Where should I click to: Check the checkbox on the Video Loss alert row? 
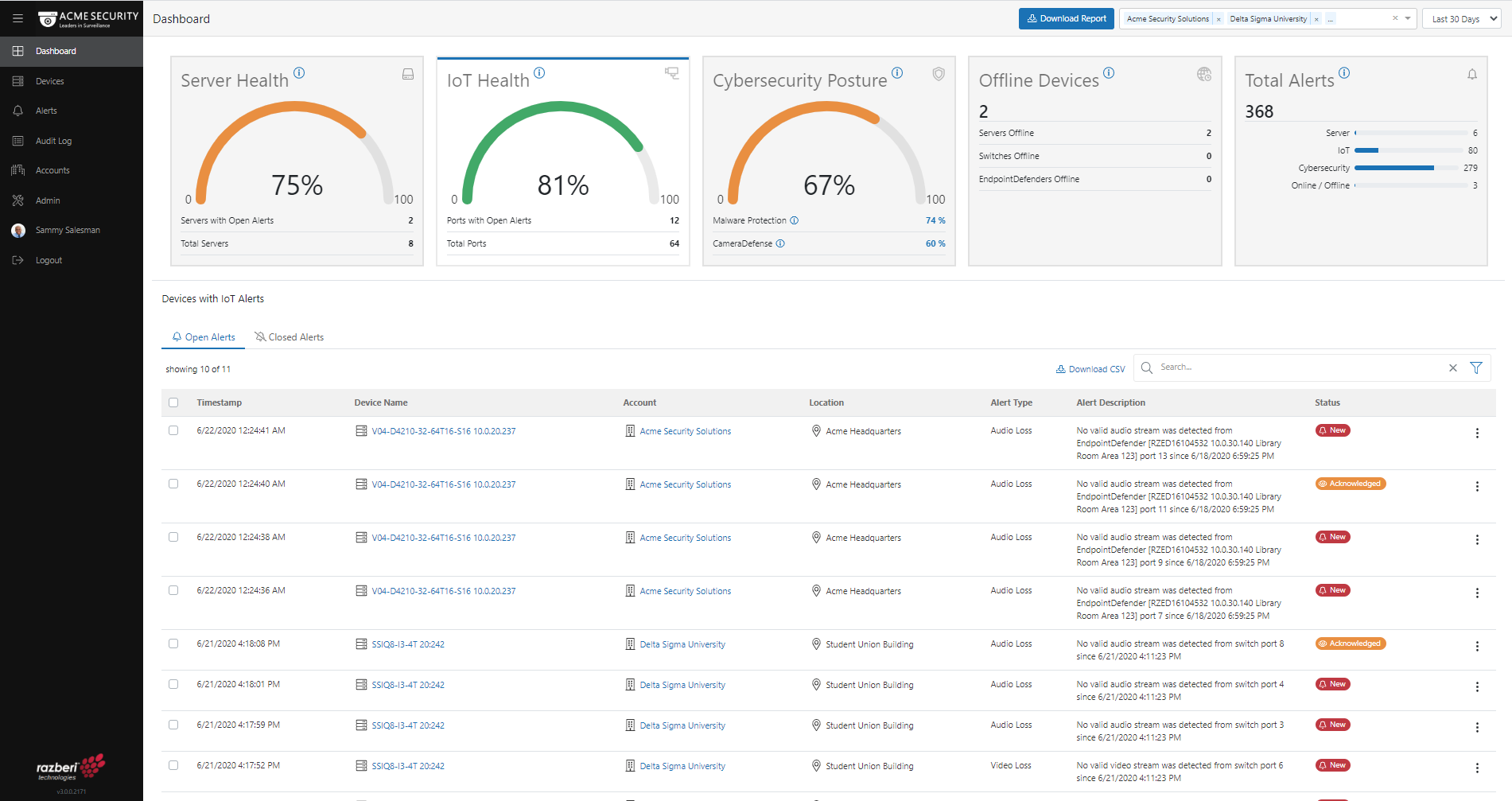(x=173, y=765)
